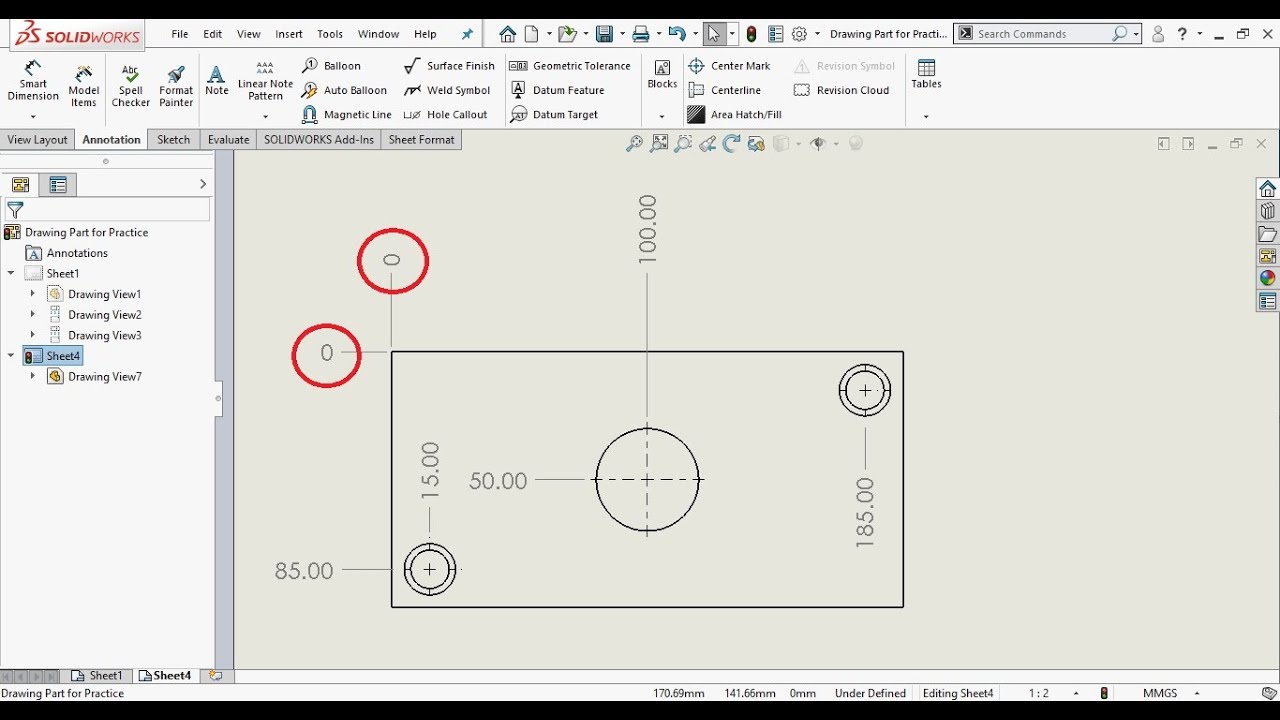Click the FeatureManager filter field
Screen dimensions: 1280x720
[107, 210]
